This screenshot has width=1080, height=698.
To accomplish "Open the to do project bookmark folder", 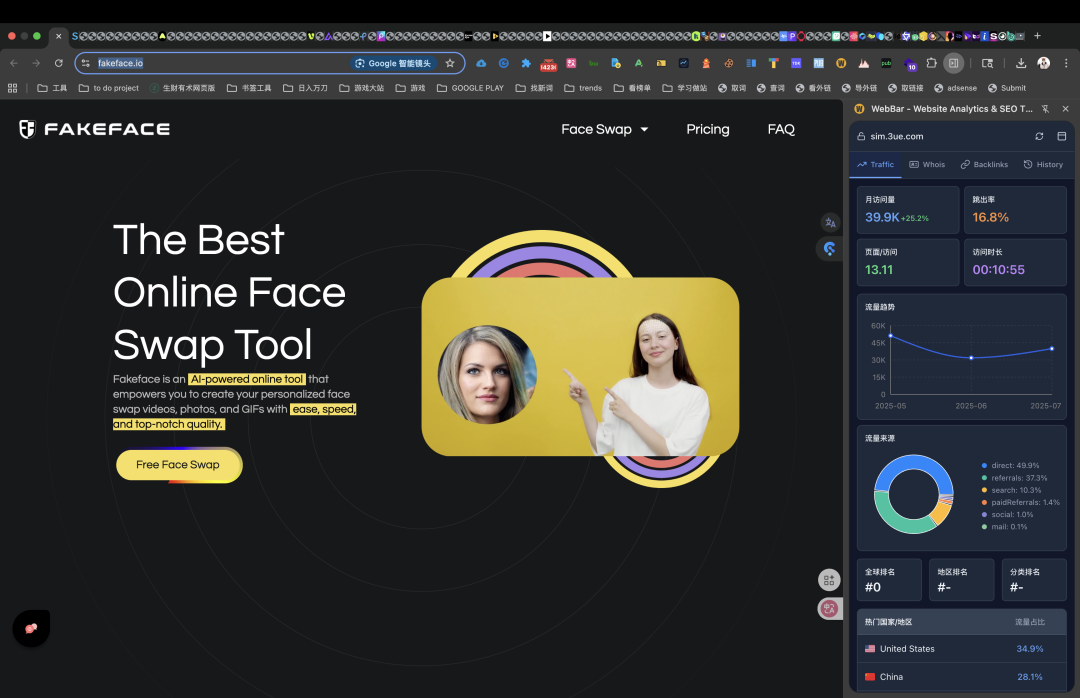I will (x=109, y=88).
